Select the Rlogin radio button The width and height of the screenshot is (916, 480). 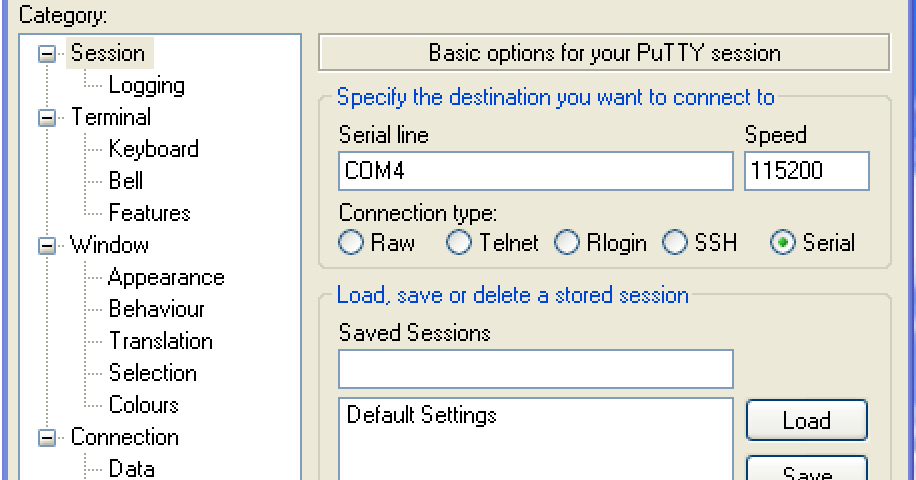coord(567,243)
